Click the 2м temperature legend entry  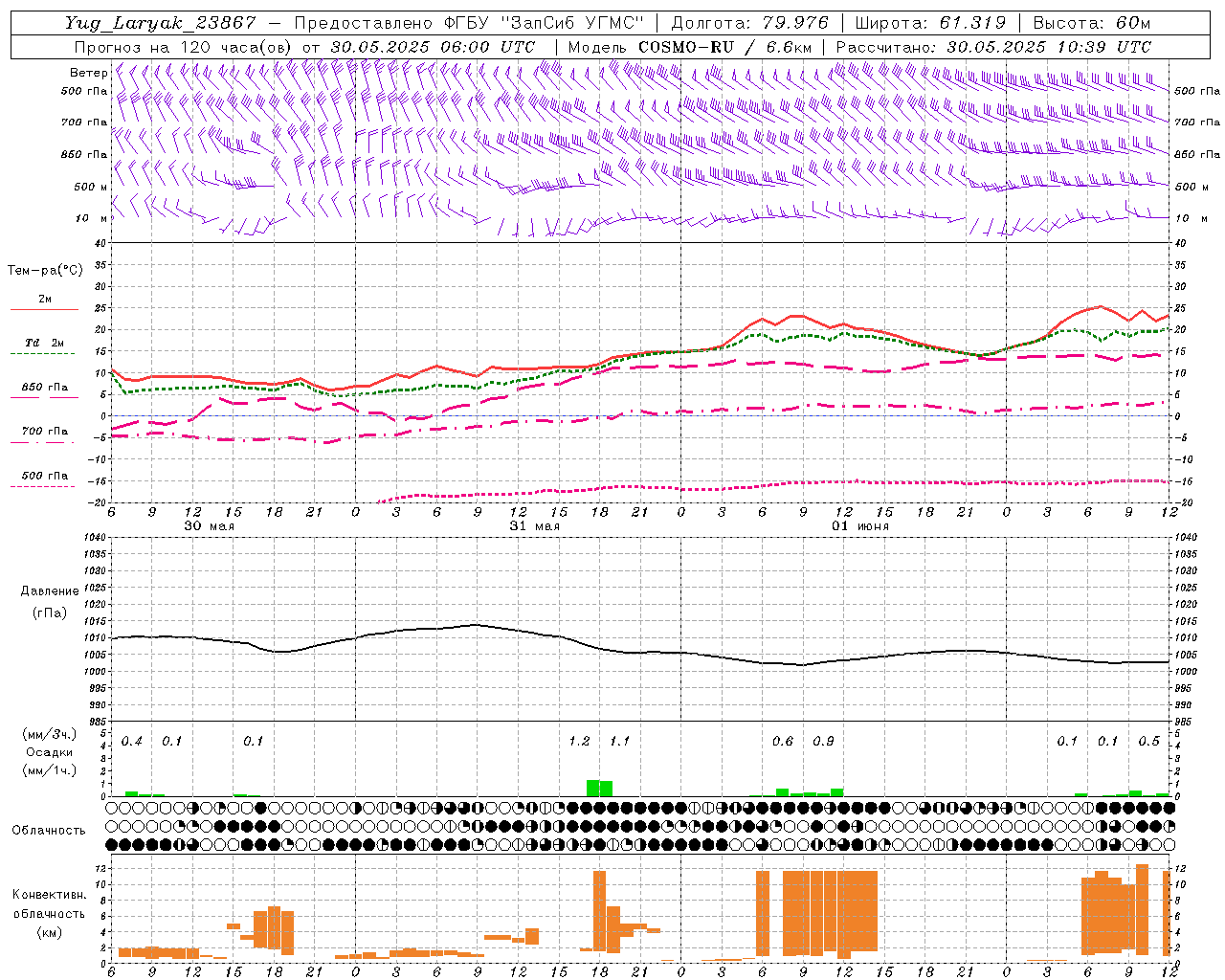coord(45,299)
